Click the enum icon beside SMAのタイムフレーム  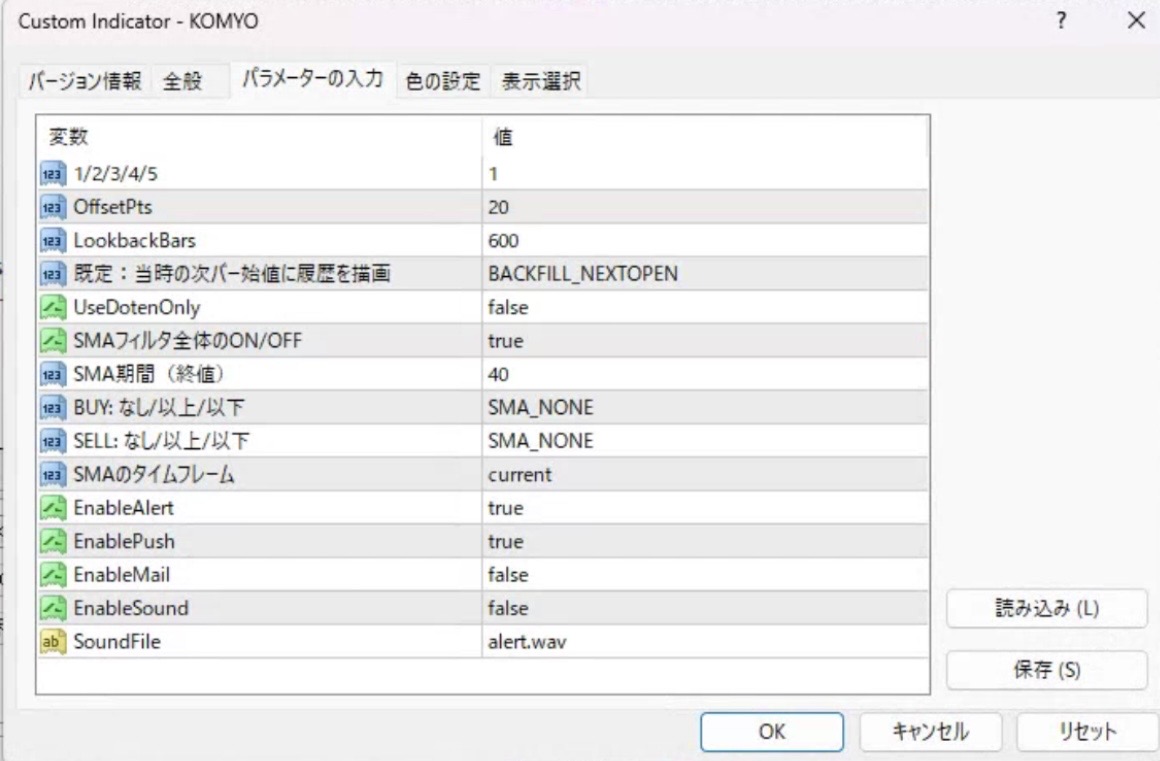point(53,474)
